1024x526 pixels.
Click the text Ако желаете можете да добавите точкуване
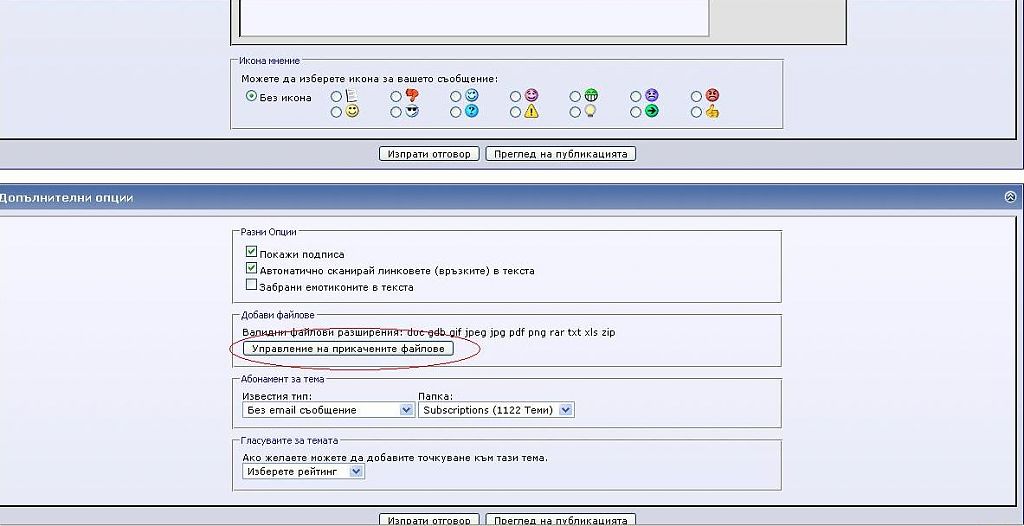click(394, 457)
